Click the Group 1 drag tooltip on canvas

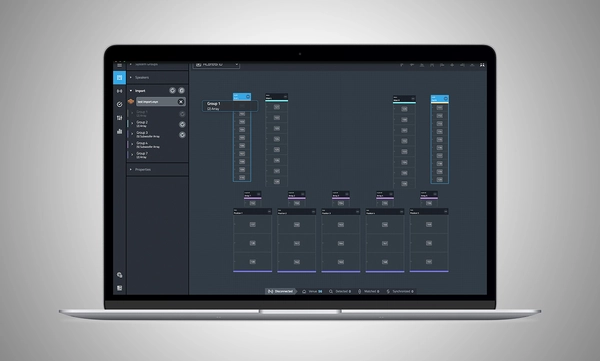(x=230, y=106)
